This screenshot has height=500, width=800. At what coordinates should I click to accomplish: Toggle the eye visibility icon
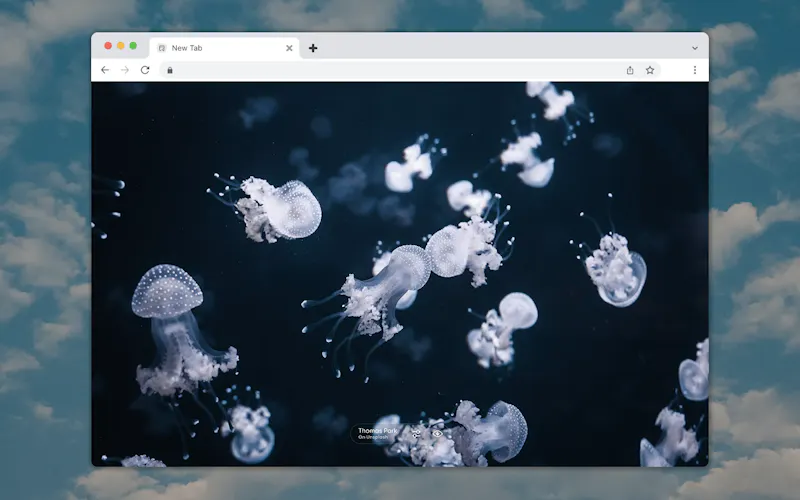(x=437, y=434)
